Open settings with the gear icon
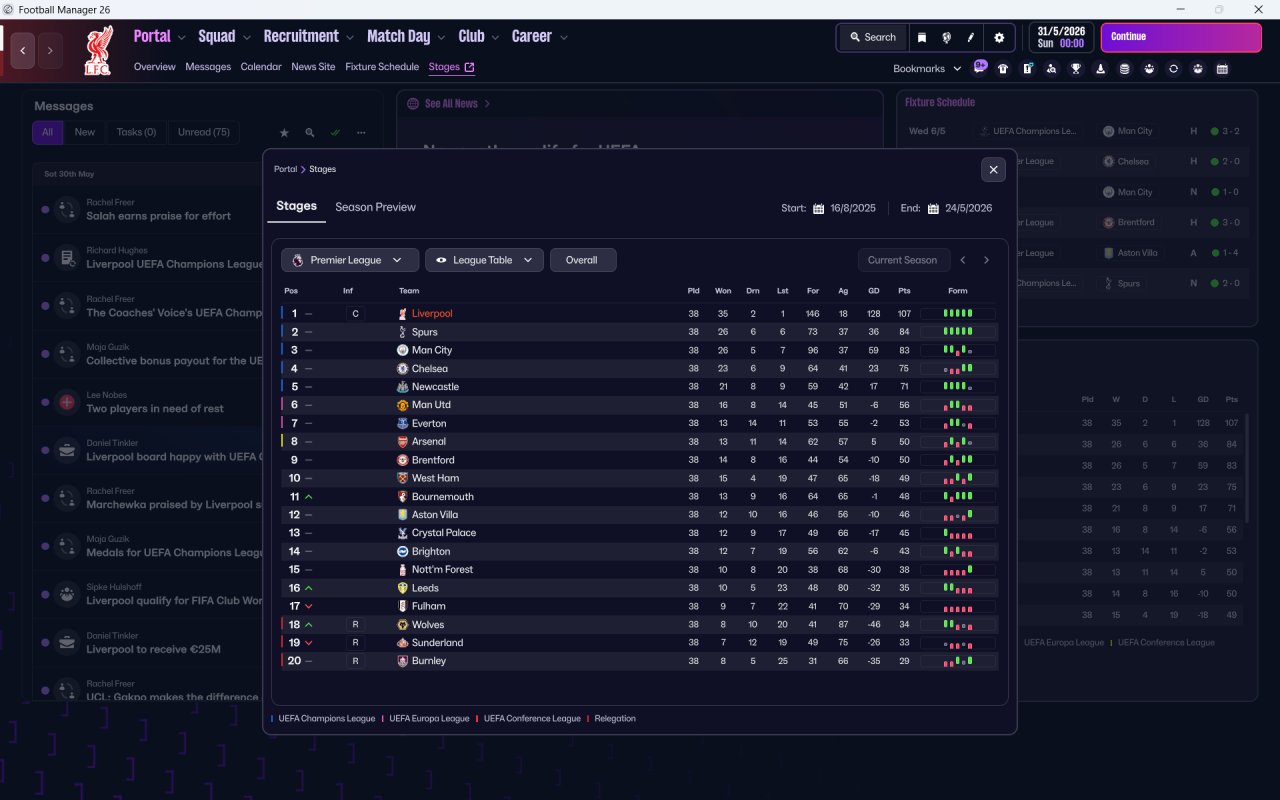1280x800 pixels. pos(999,37)
